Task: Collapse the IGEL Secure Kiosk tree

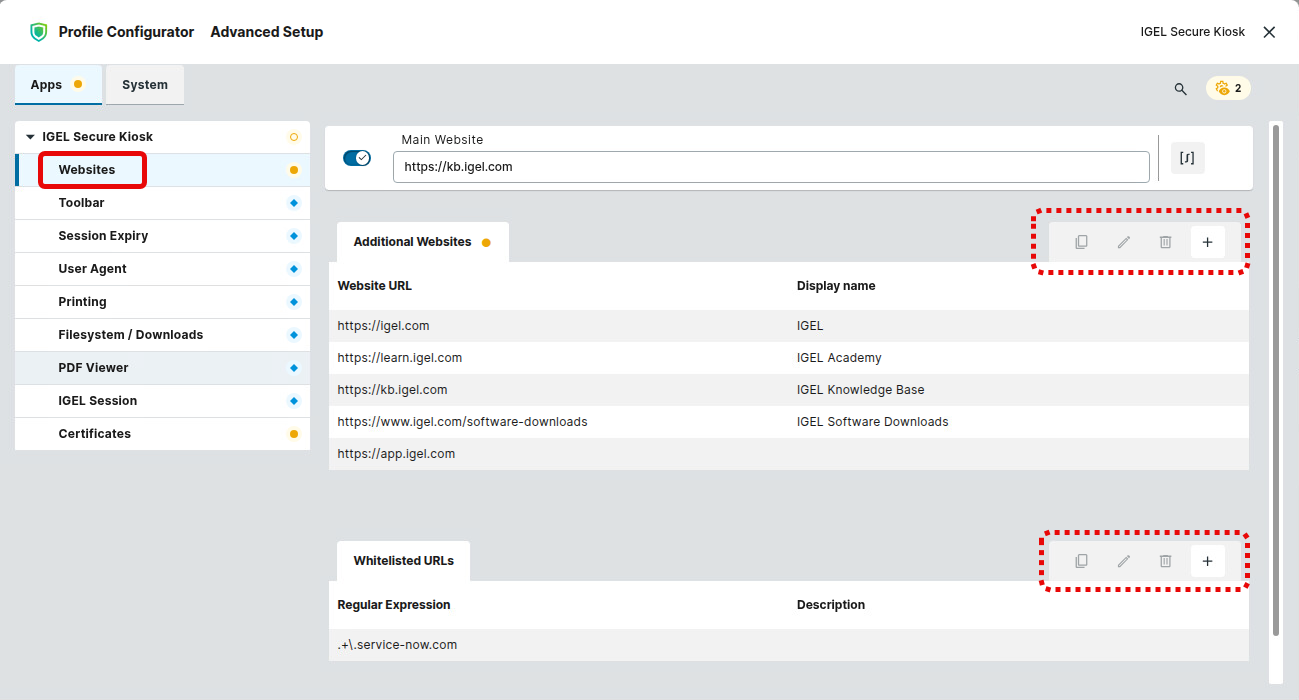Action: coord(30,137)
